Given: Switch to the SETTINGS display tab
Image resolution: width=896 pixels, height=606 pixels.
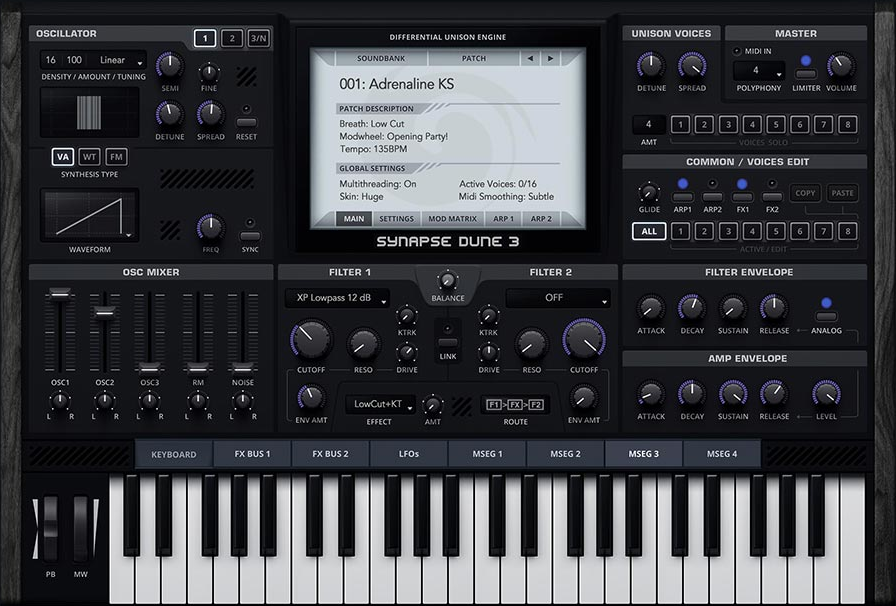Looking at the screenshot, I should pyautogui.click(x=397, y=219).
